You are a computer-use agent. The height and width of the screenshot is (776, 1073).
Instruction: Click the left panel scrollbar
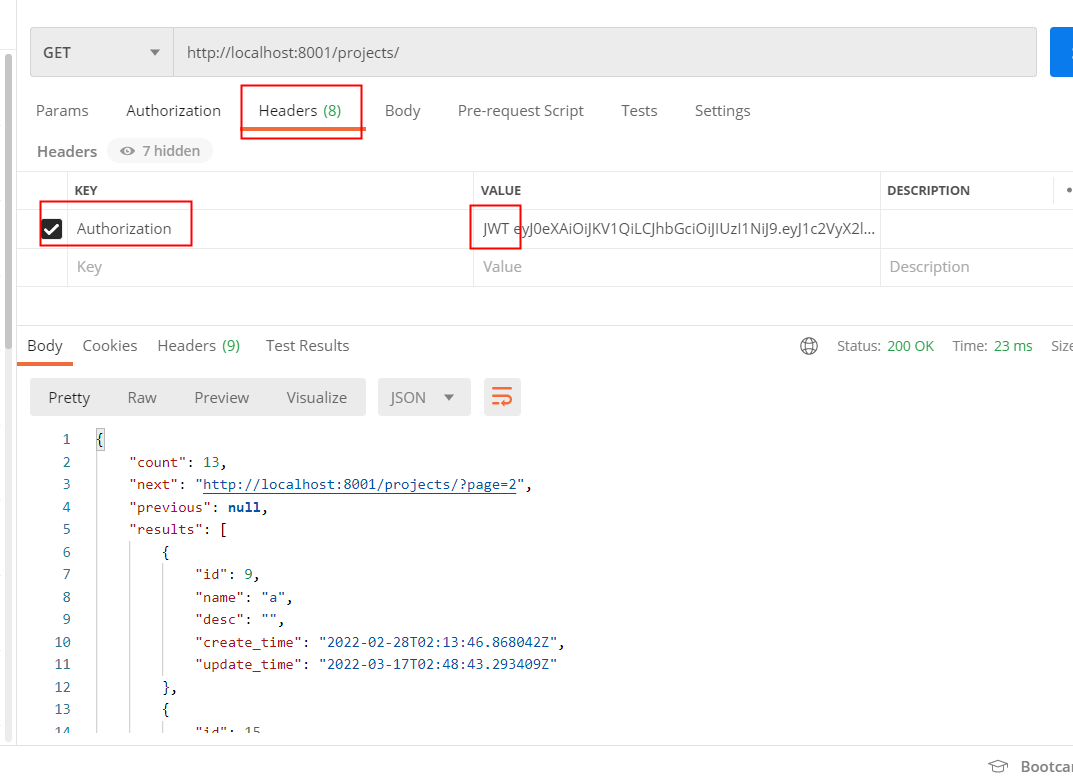[x=8, y=202]
